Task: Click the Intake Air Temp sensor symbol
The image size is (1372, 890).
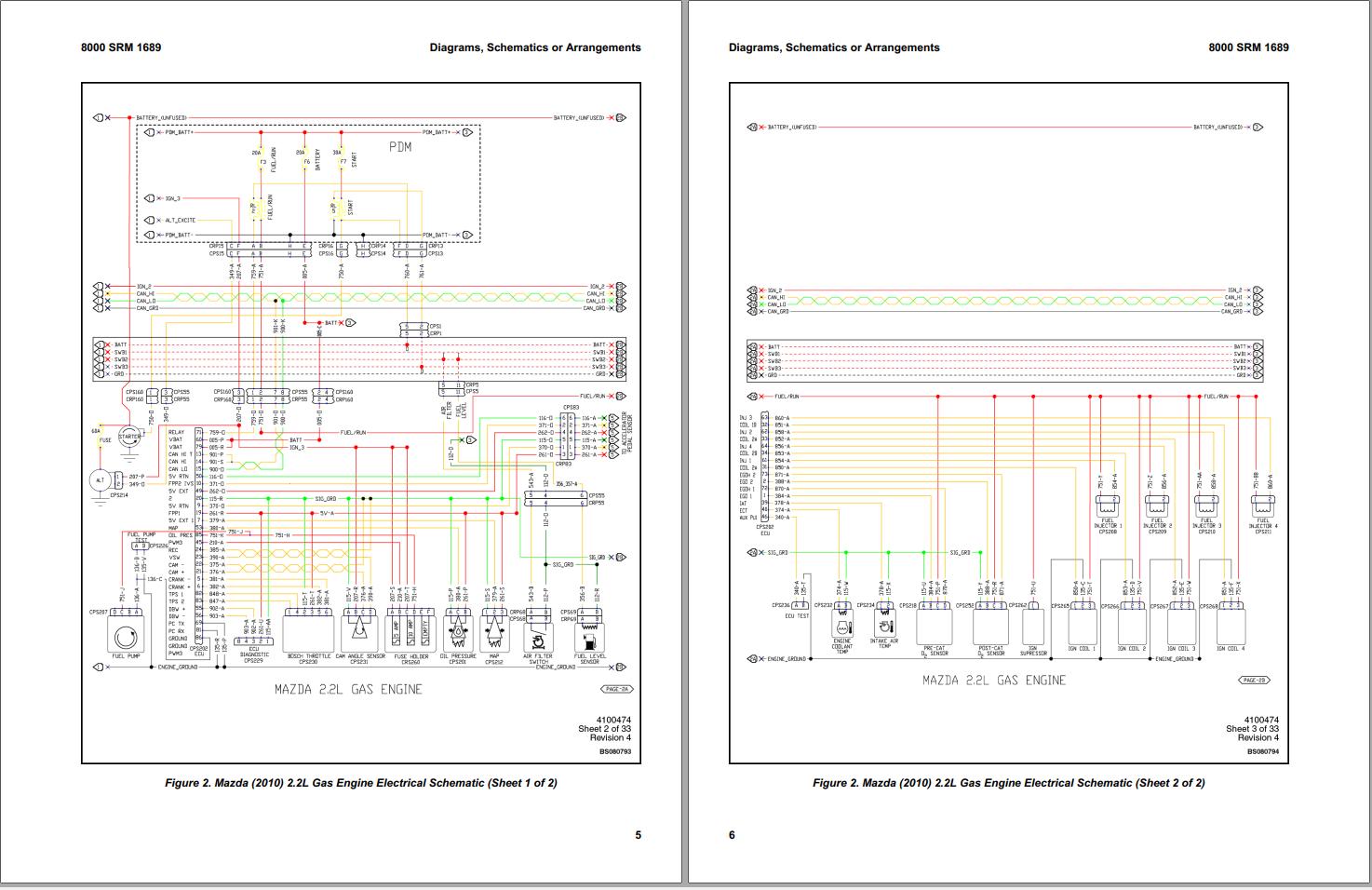Action: pyautogui.click(x=884, y=621)
